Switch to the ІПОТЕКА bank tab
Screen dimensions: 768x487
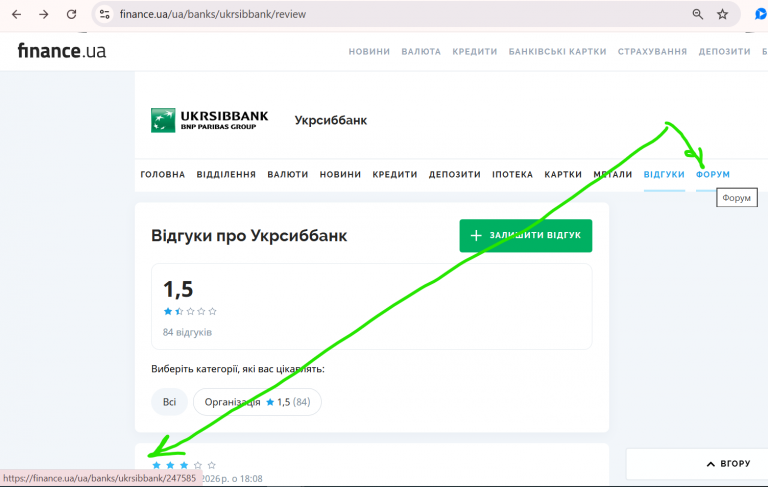[512, 174]
